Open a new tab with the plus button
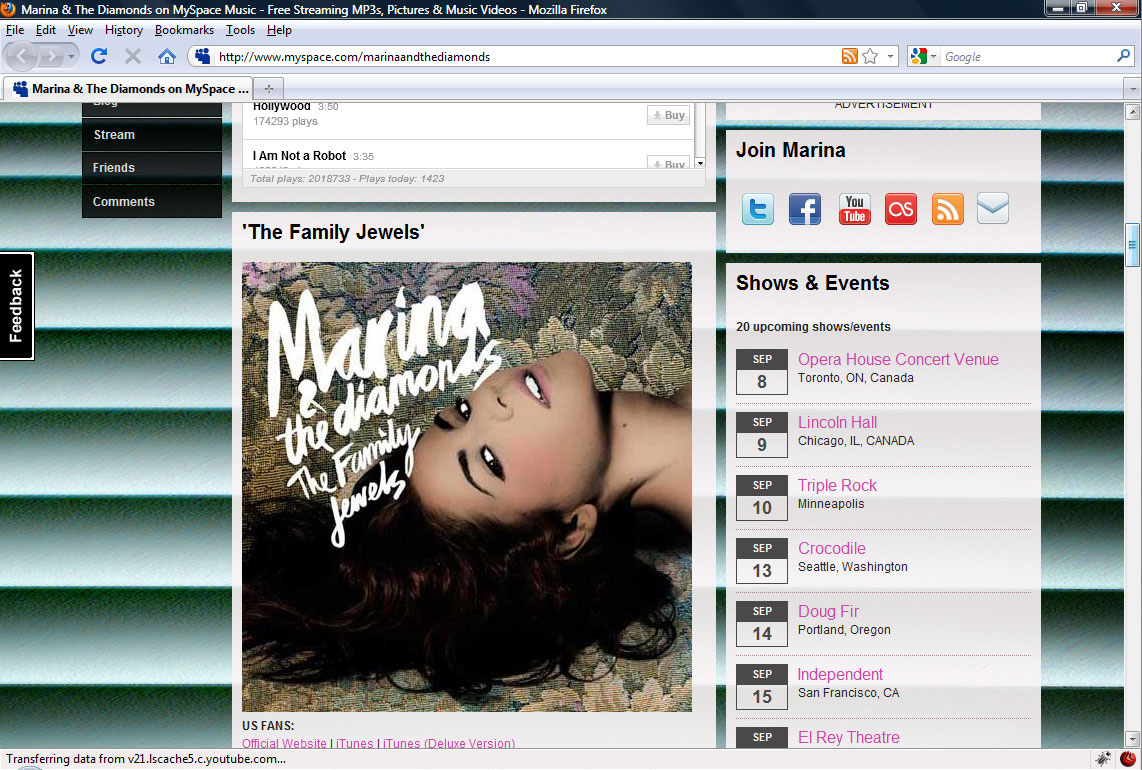The height and width of the screenshot is (770, 1142). 269,89
